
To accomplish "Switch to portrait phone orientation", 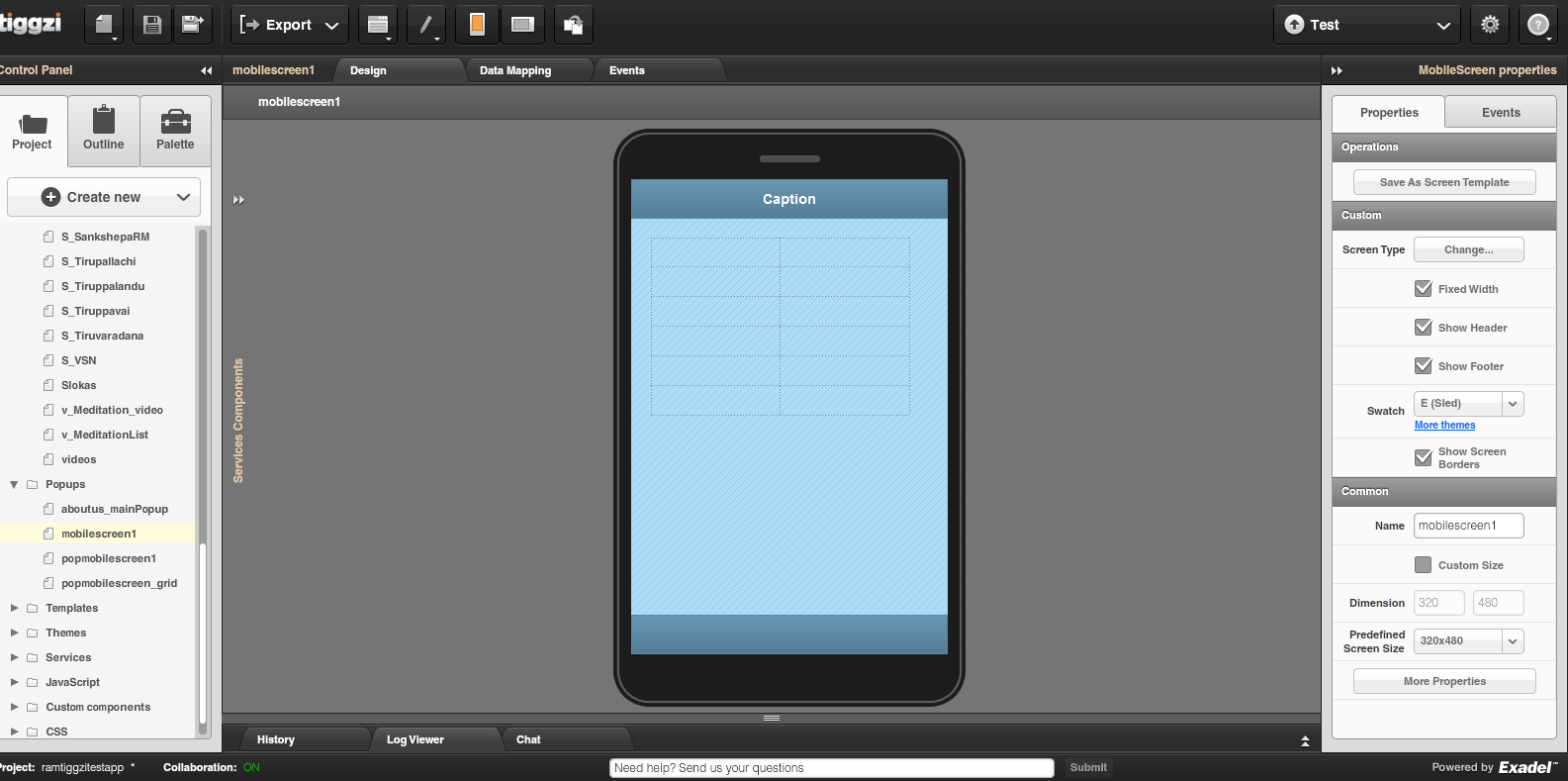I will [x=477, y=25].
